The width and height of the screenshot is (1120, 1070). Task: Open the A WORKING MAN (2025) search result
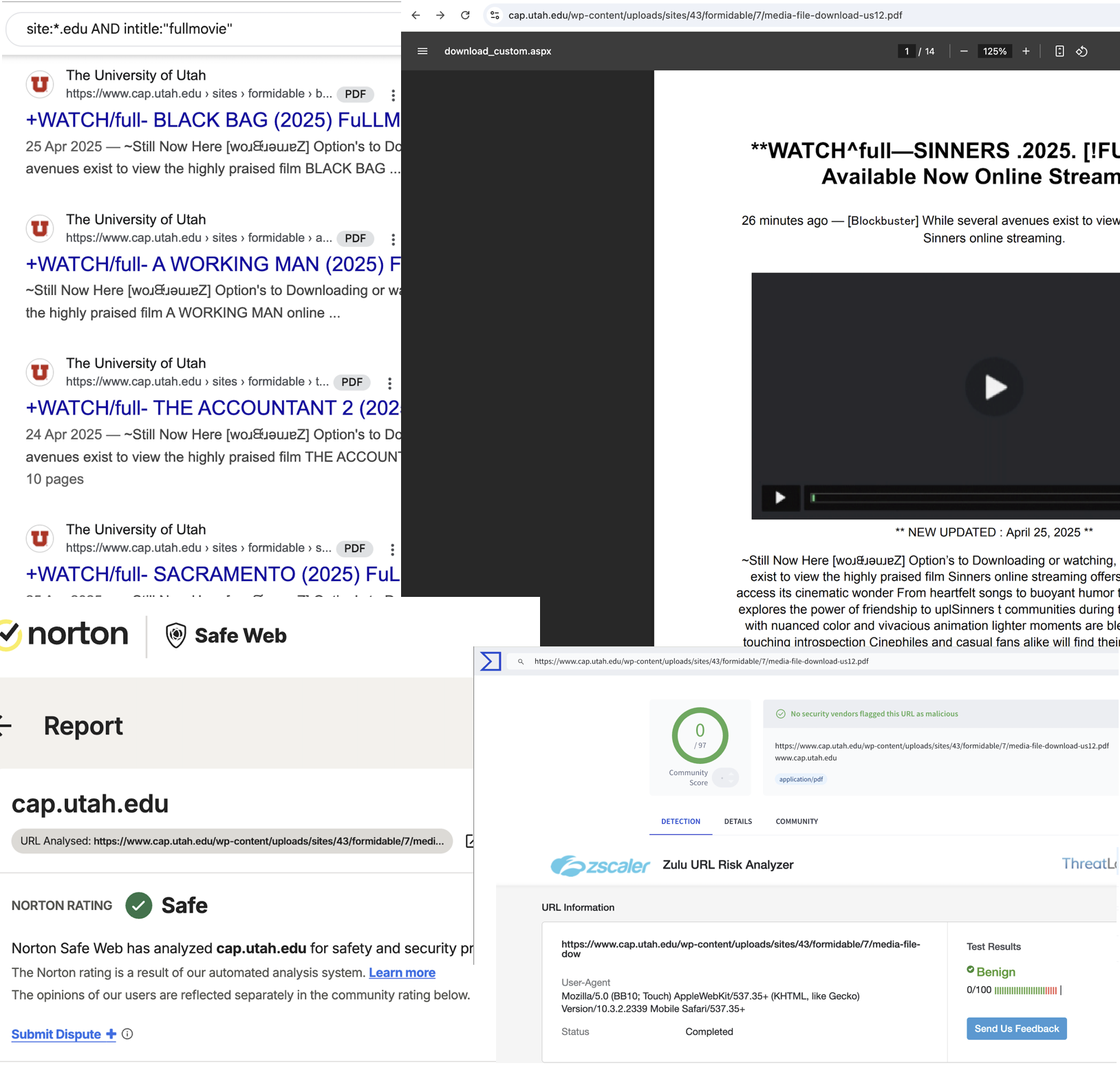pyautogui.click(x=213, y=264)
